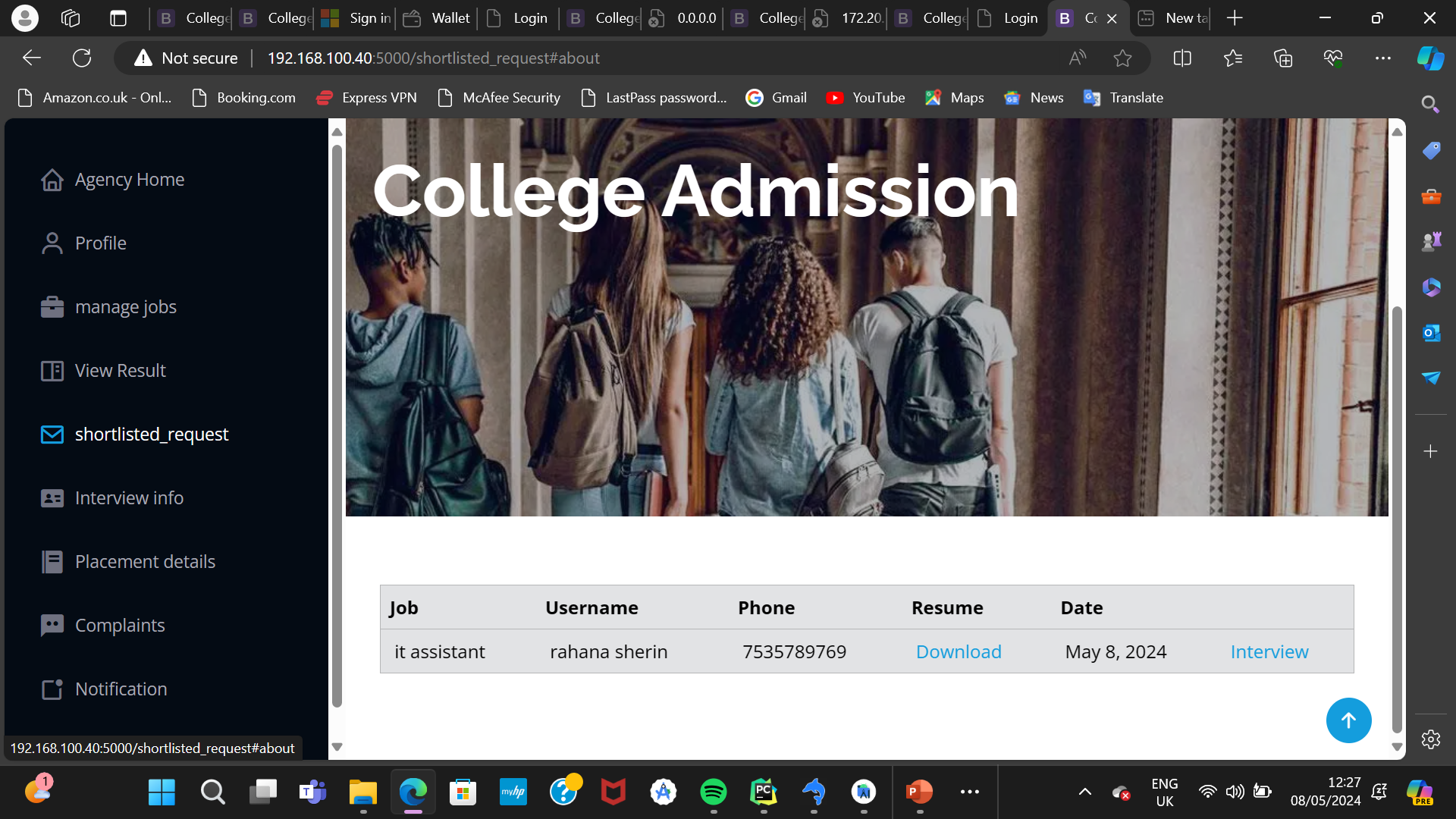The height and width of the screenshot is (819, 1456).
Task: Expand the browser settings ellipsis menu
Action: (x=1383, y=58)
